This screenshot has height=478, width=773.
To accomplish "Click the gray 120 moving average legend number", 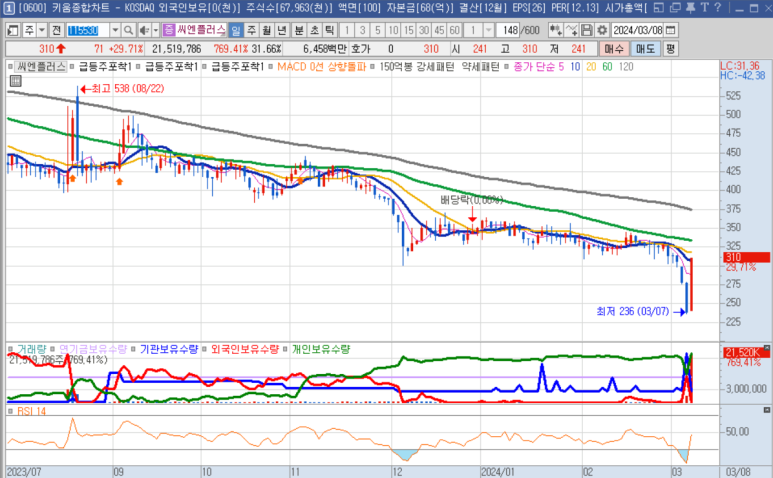I will [x=626, y=67].
